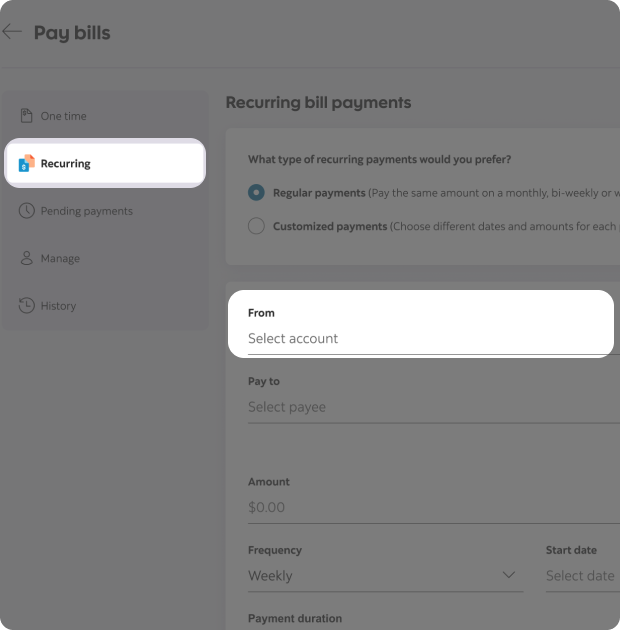
Task: Click the Recurring payments icon
Action: [26, 163]
